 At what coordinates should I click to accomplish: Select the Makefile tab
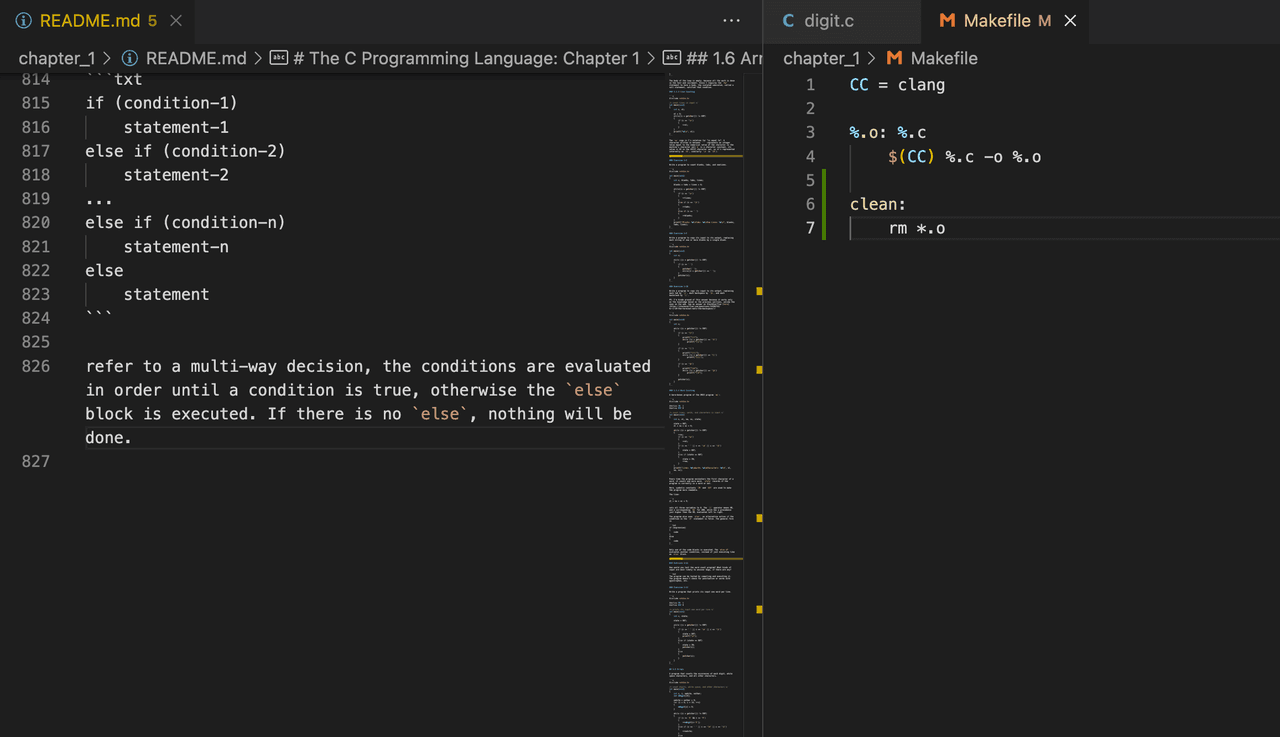click(x=1004, y=20)
